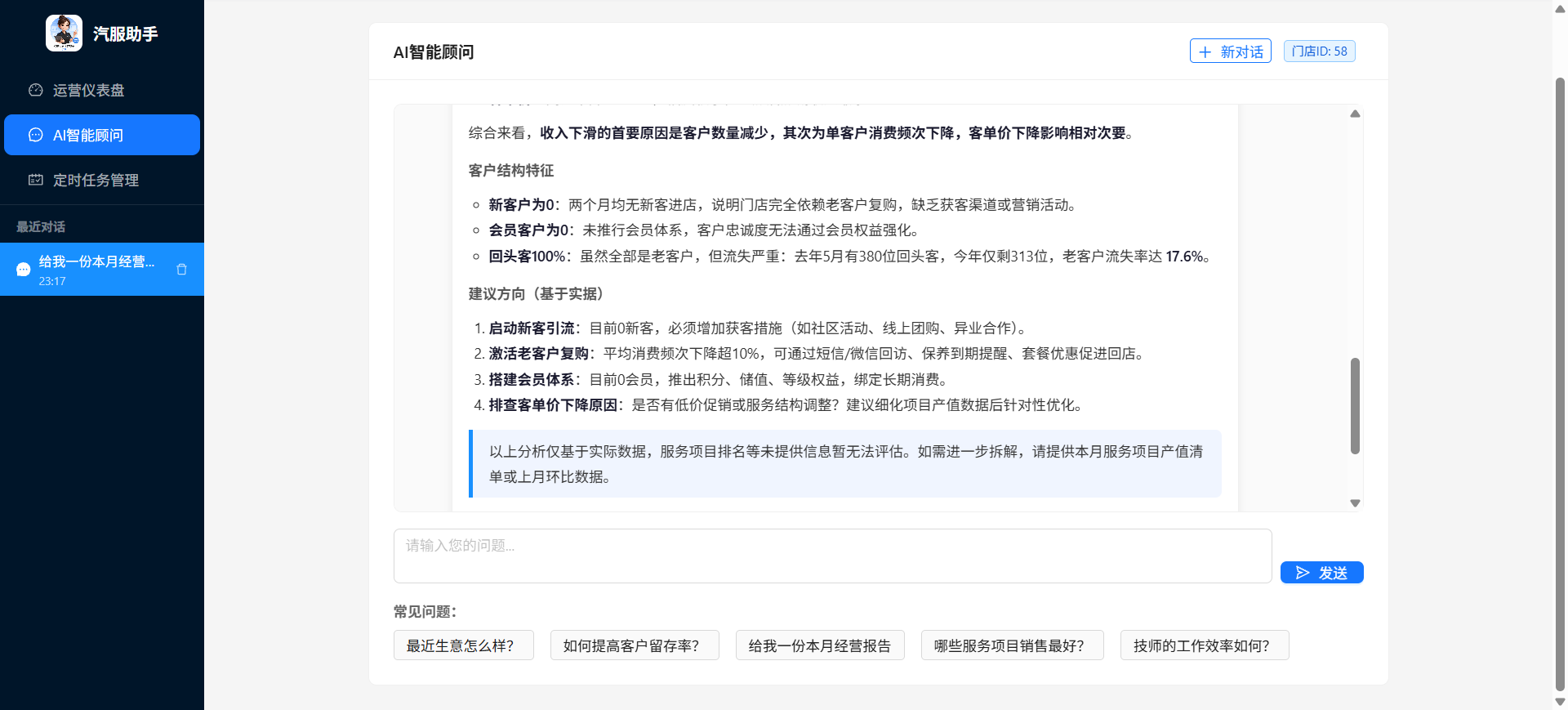Click the calendar icon beside 定时任务管理
The width and height of the screenshot is (1568, 710).
pyautogui.click(x=36, y=180)
